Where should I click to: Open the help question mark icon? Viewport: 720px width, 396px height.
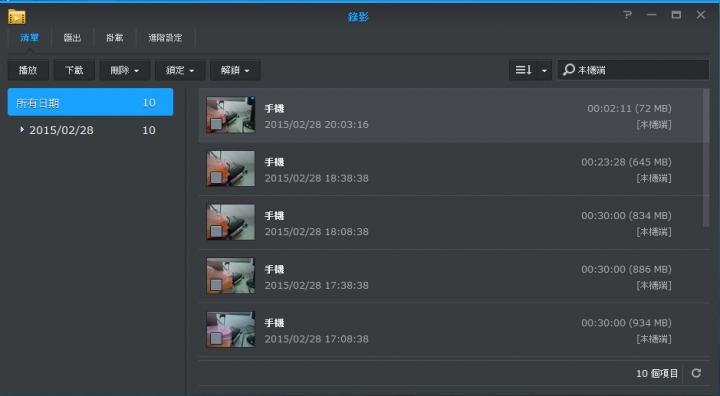[627, 15]
